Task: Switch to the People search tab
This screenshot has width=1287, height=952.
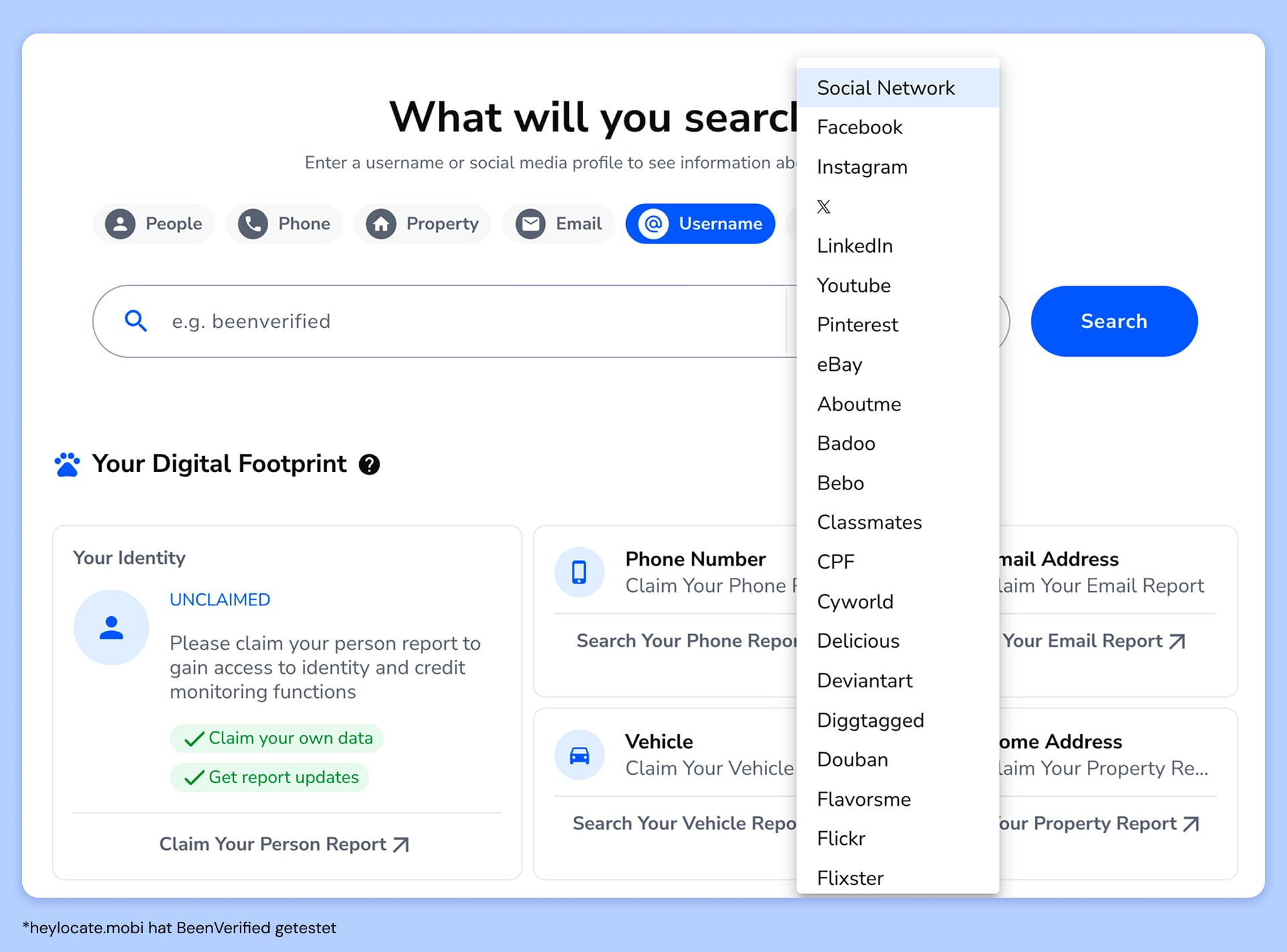Action: 154,224
